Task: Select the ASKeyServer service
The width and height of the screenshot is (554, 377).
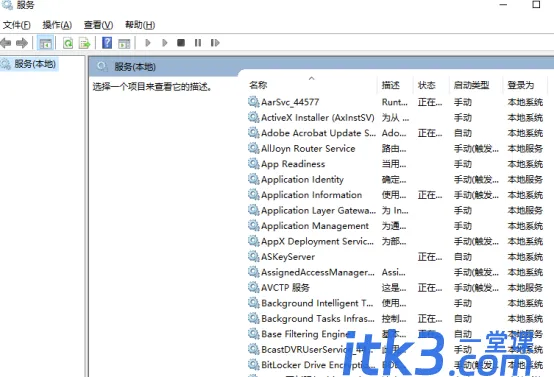Action: click(x=395, y=257)
